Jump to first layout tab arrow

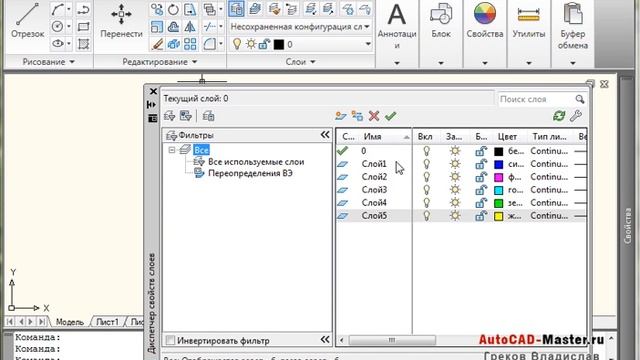10,322
